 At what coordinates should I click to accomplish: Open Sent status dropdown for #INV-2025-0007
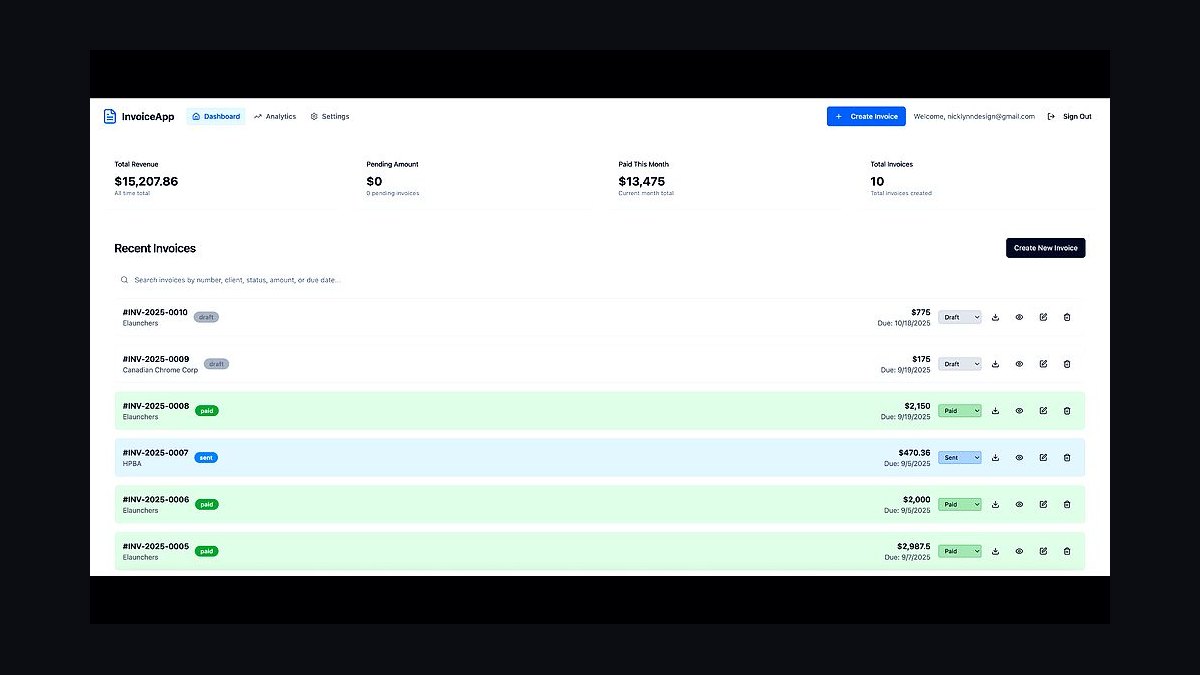coord(960,458)
